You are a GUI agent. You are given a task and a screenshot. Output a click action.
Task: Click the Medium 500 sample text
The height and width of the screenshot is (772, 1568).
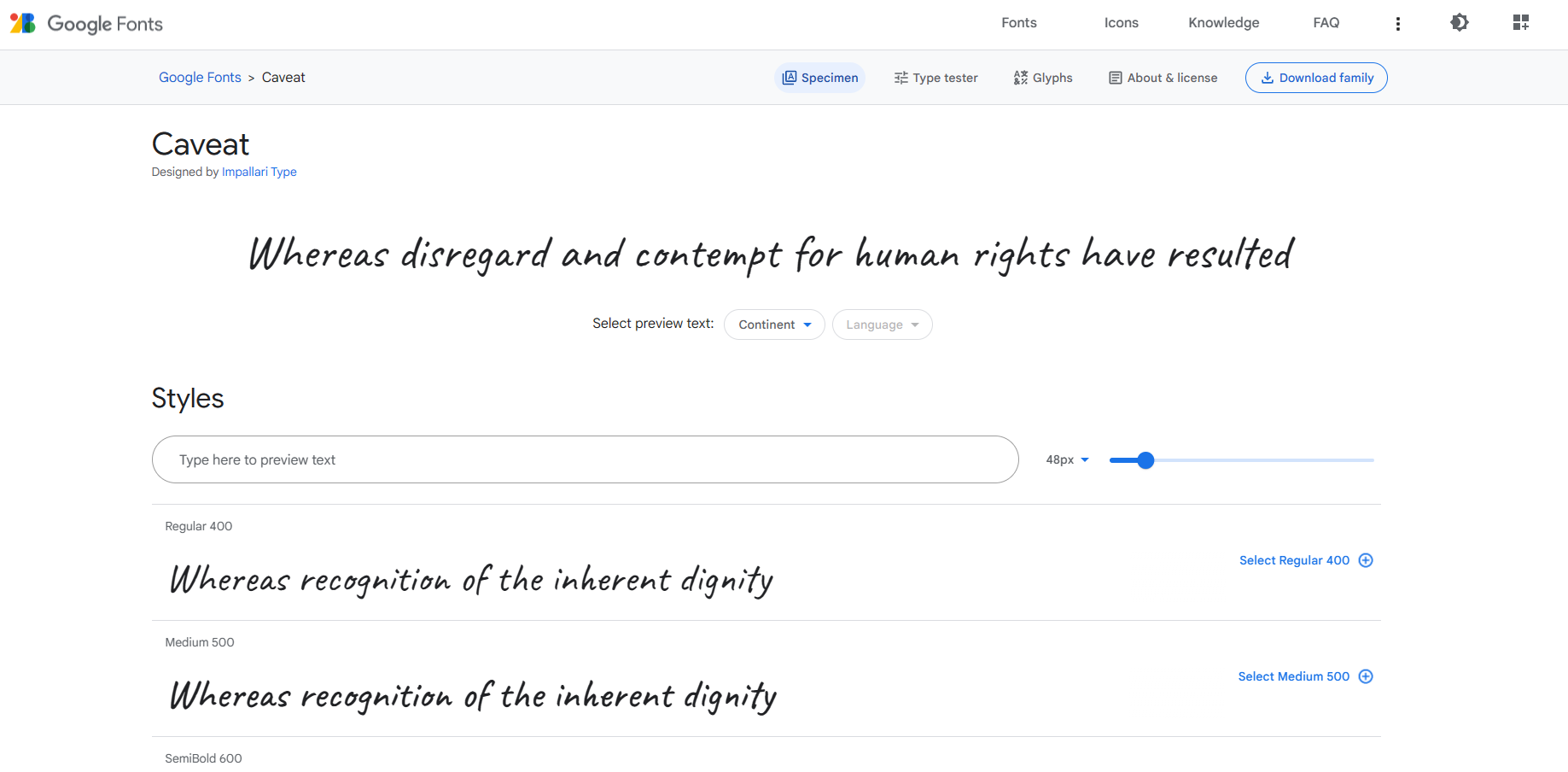pos(473,696)
